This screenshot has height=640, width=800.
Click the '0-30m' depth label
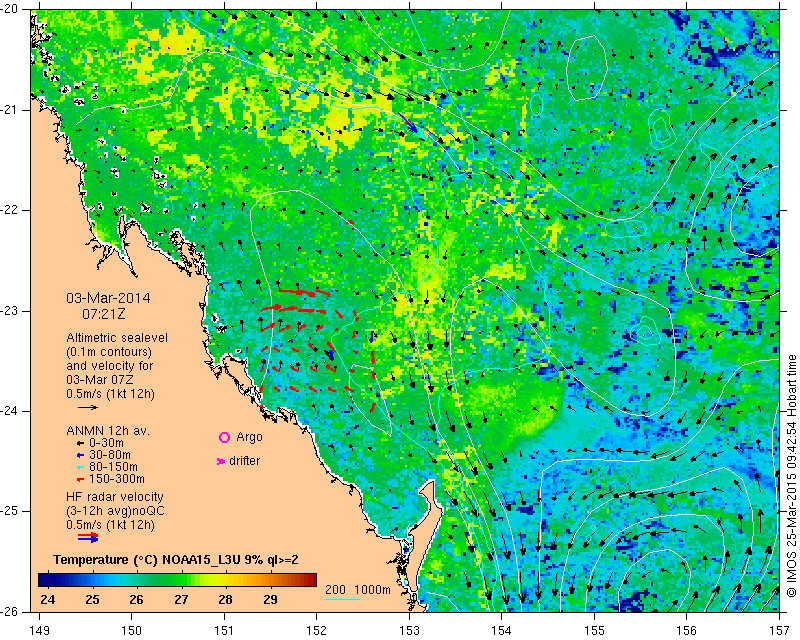coord(106,443)
